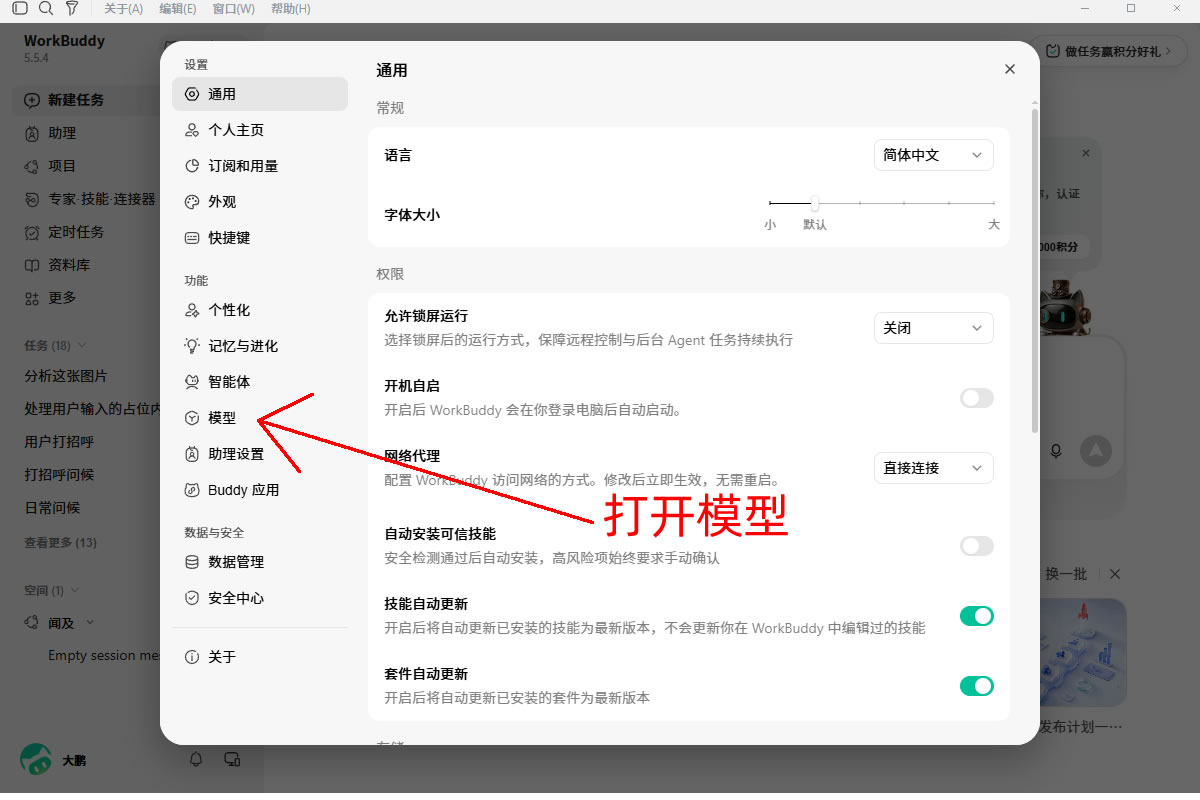
Task: Click 查看更多 (13) link
Action: tap(60, 542)
